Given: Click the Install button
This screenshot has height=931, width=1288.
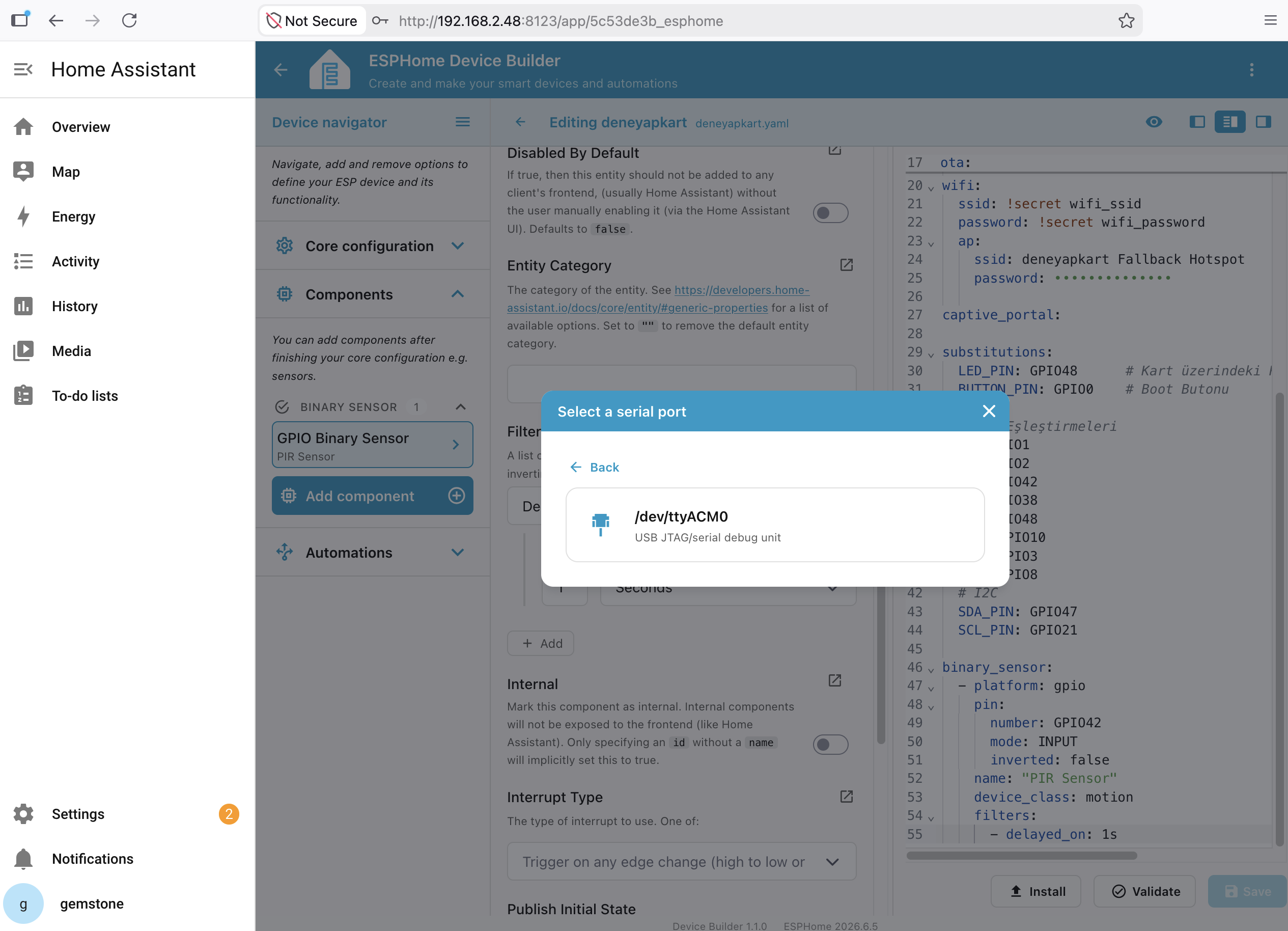Looking at the screenshot, I should [x=1037, y=891].
